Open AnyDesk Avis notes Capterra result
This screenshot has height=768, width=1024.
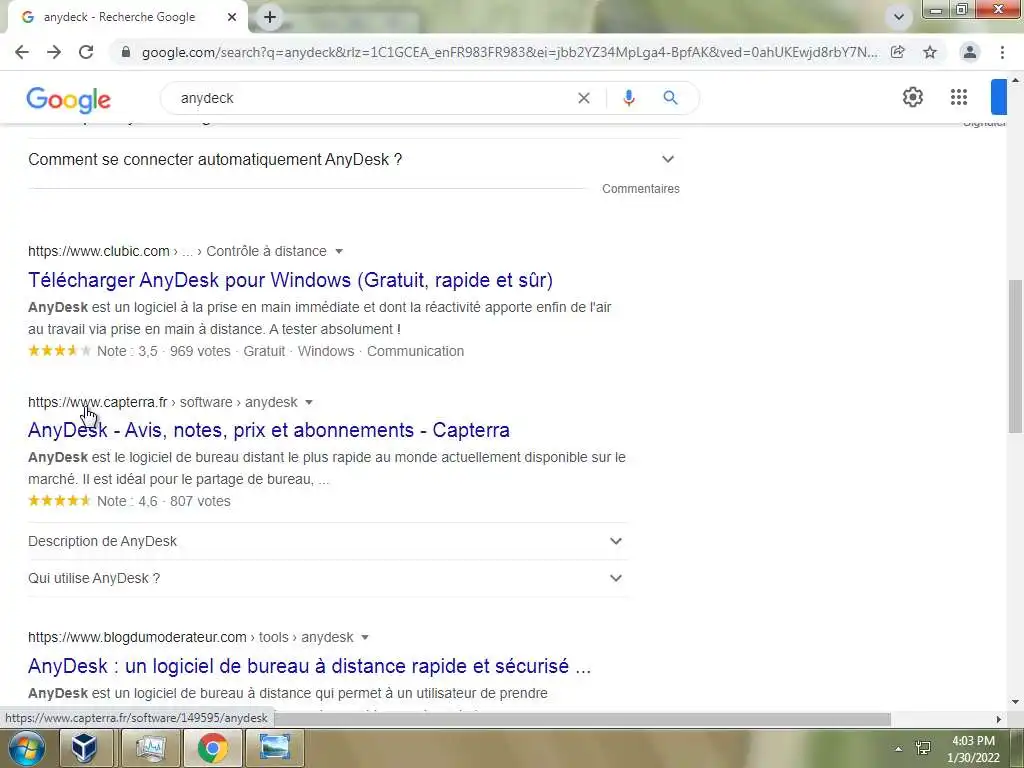click(268, 430)
